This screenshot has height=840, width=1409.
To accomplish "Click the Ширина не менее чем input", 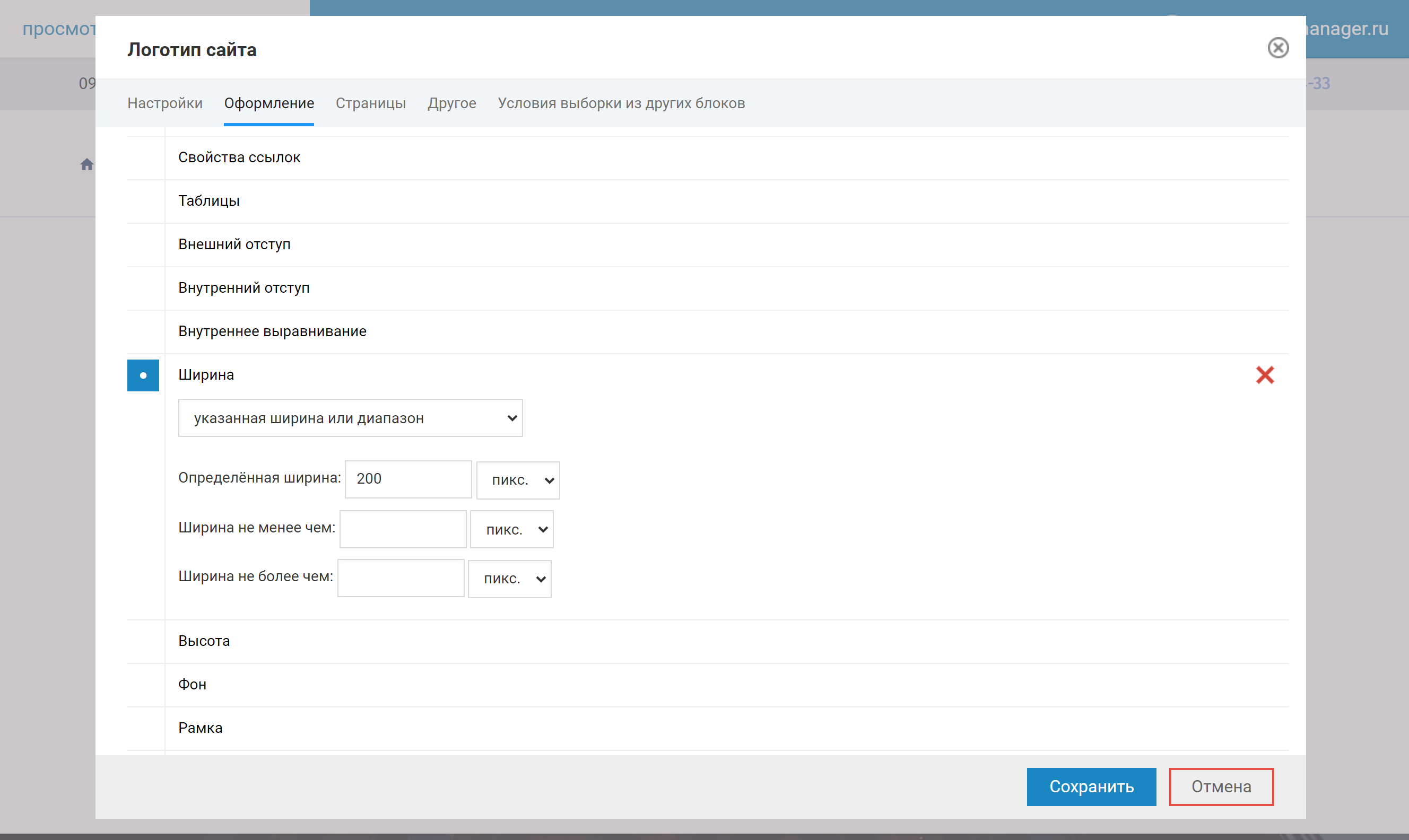I will (x=403, y=529).
